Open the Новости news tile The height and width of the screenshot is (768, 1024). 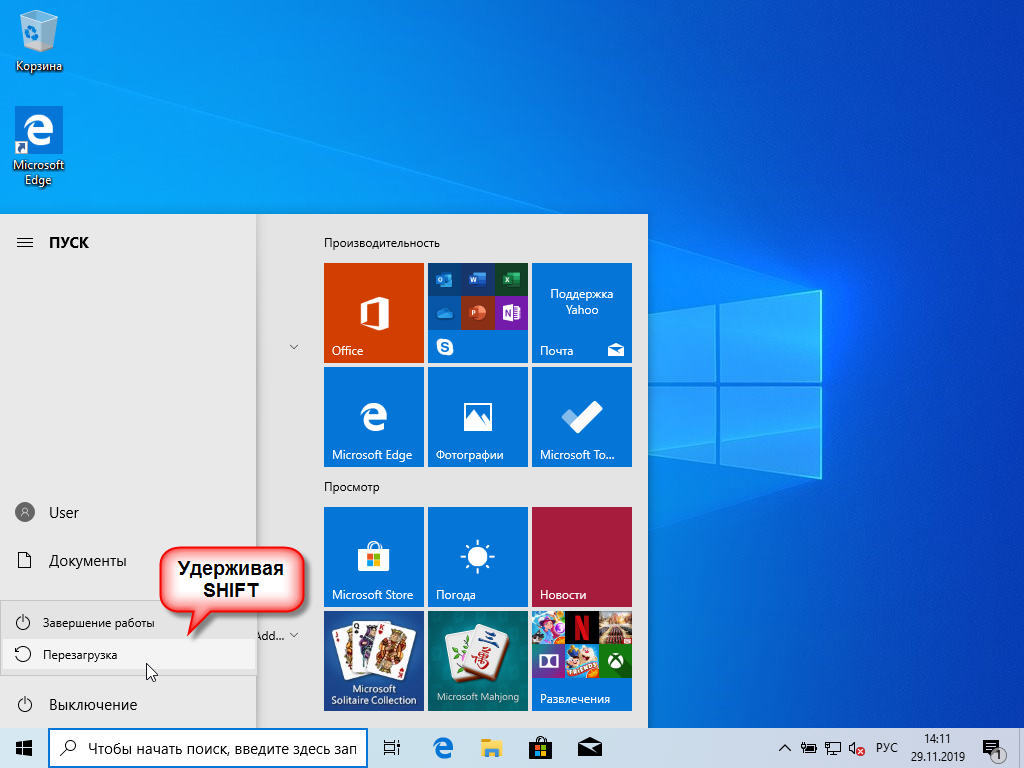point(582,557)
